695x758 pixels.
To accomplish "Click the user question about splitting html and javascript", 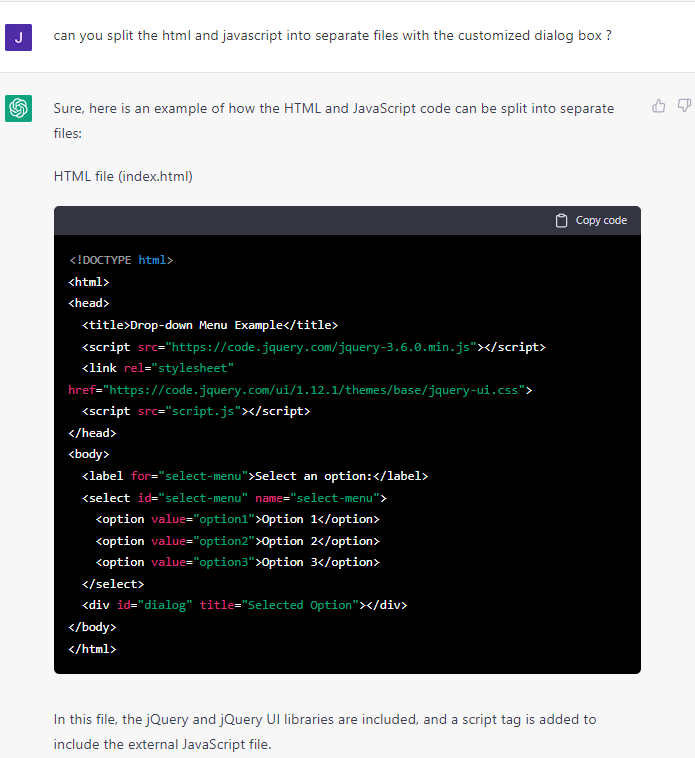I will tap(333, 36).
